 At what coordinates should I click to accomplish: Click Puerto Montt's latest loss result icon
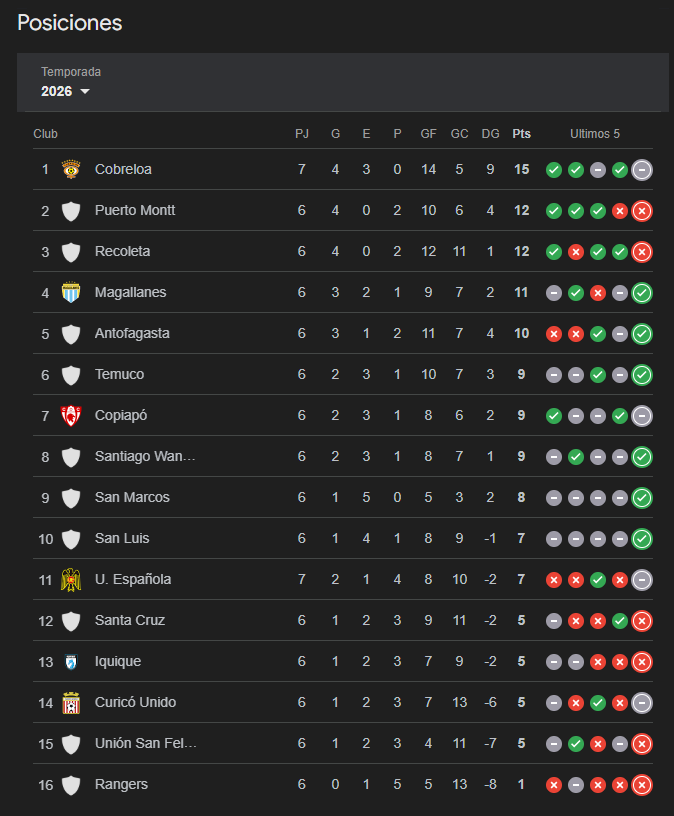click(642, 211)
